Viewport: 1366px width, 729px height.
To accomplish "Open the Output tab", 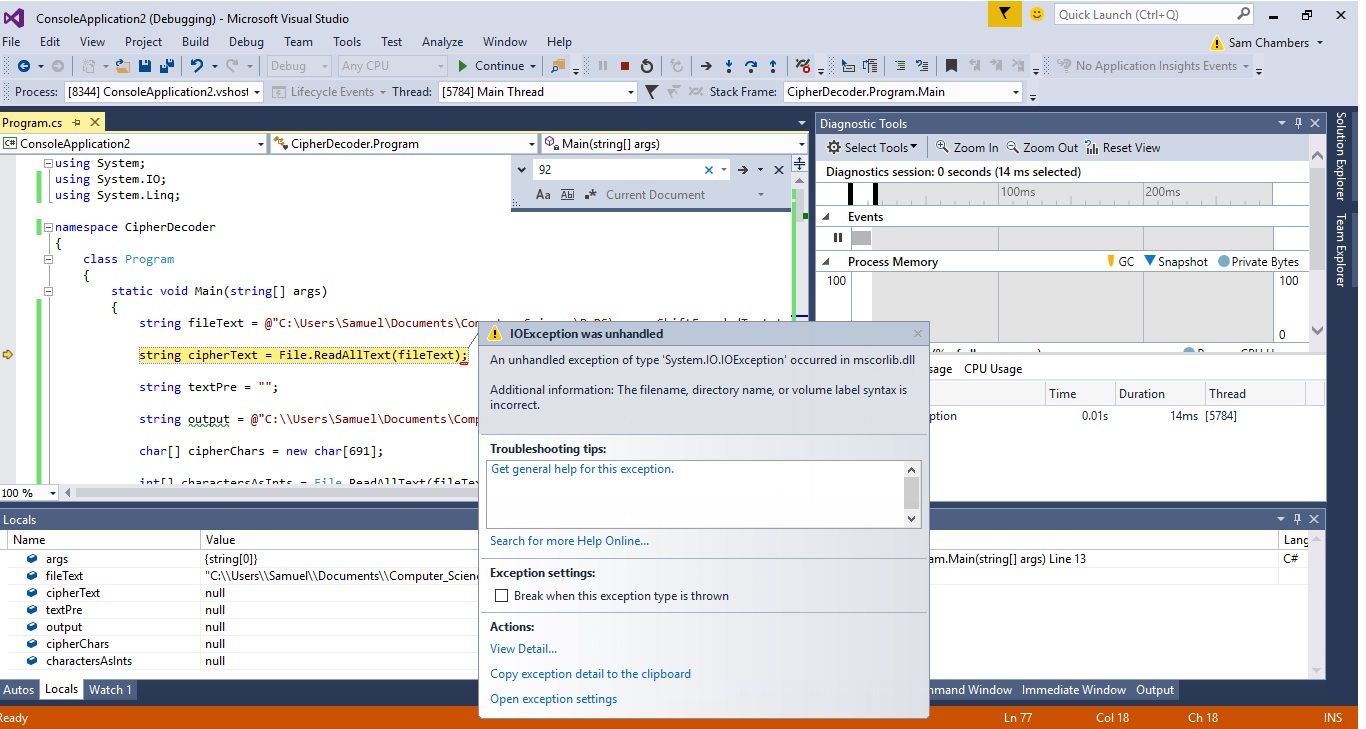I will click(1155, 690).
